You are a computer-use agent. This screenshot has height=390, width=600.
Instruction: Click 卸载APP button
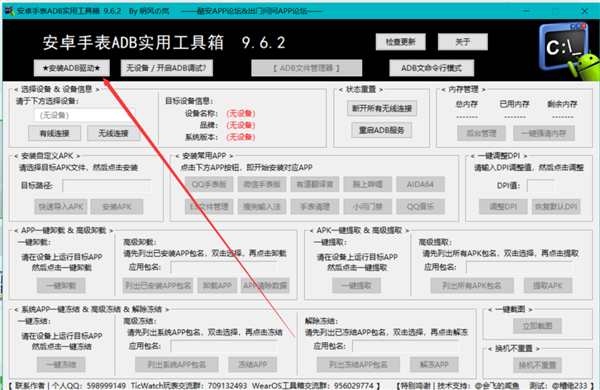[x=217, y=286]
